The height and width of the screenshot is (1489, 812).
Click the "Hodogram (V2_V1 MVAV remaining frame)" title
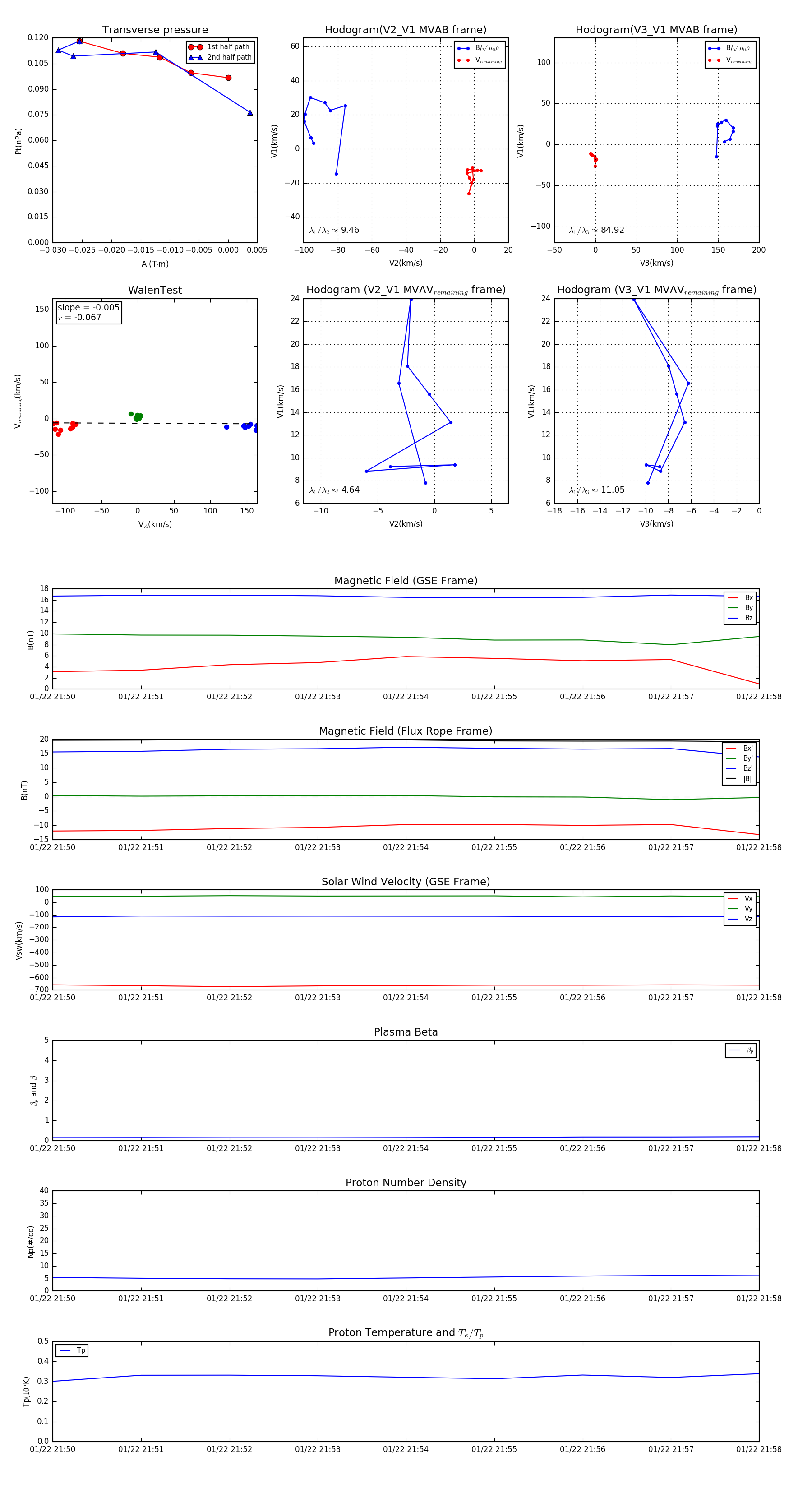tap(406, 290)
